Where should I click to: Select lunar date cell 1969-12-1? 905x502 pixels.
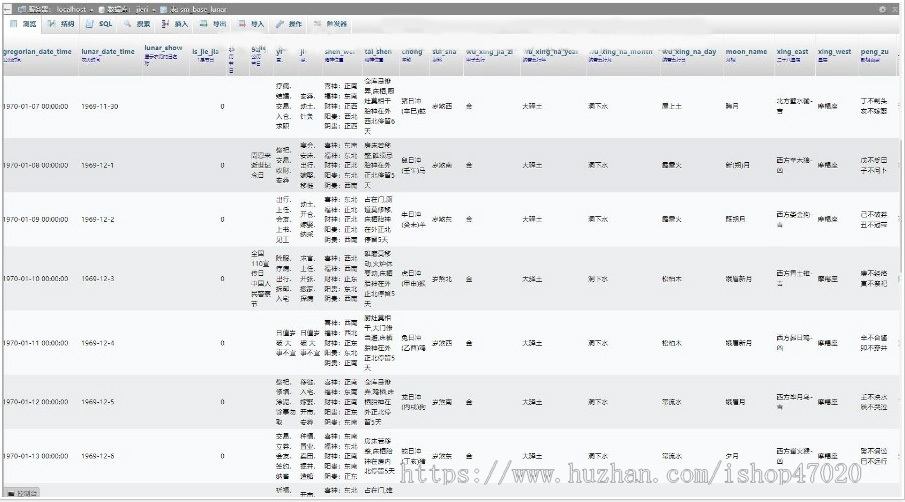(98, 166)
